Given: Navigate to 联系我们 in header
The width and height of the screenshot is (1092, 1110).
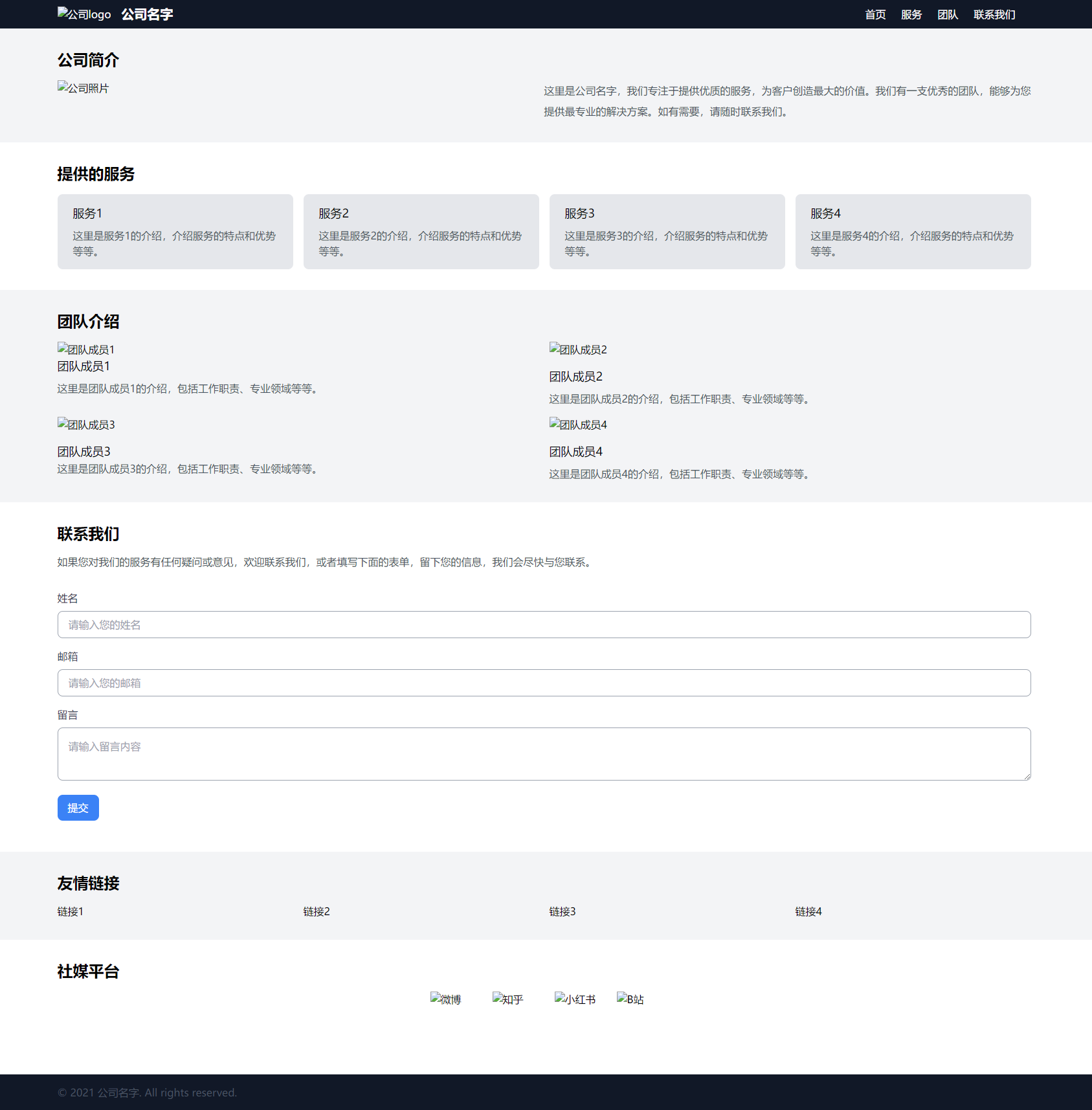Looking at the screenshot, I should (994, 14).
